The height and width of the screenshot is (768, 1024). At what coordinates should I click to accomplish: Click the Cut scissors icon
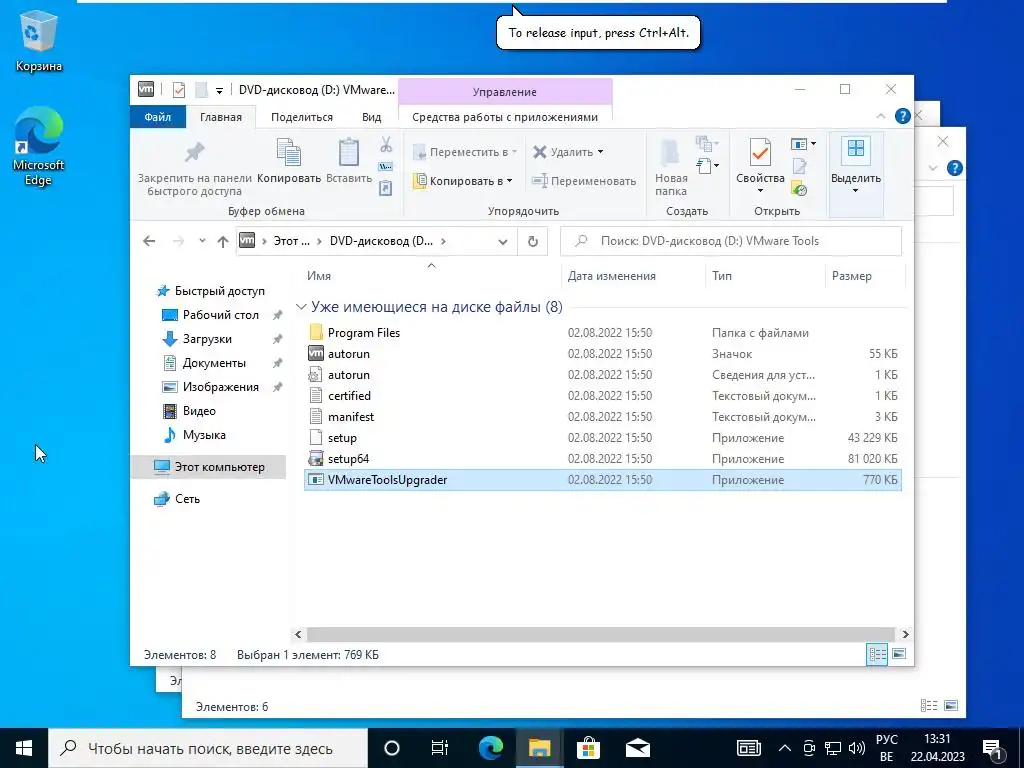386,144
